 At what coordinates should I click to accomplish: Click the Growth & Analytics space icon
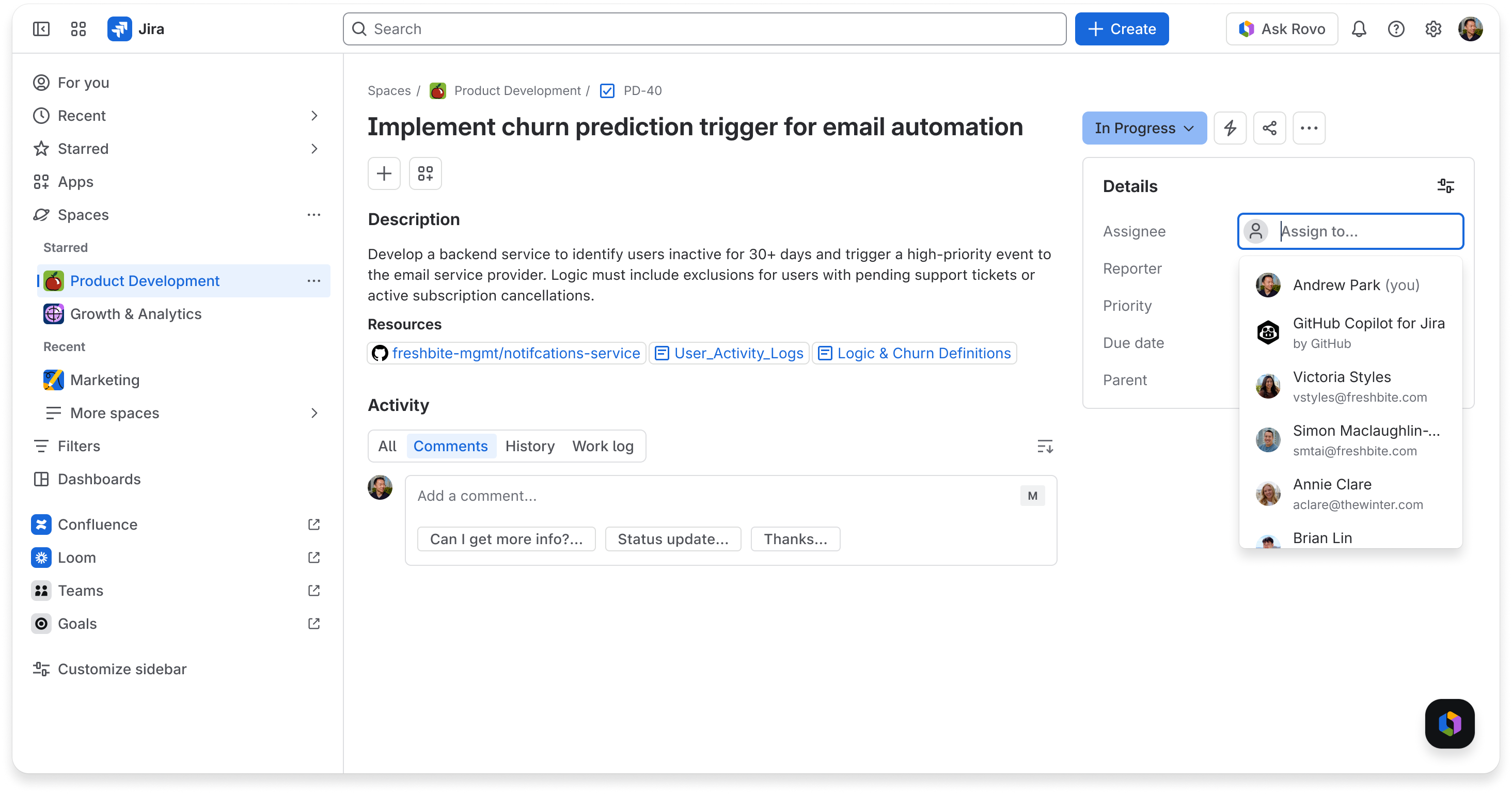(53, 314)
